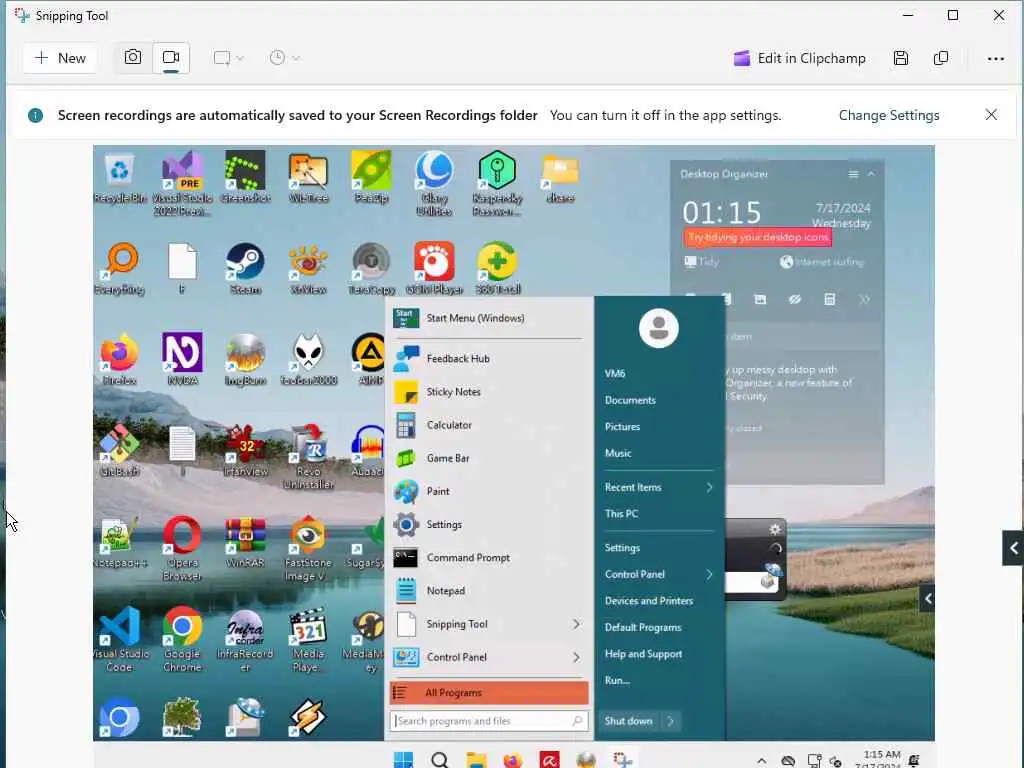Select the WinRAR desktop icon

click(x=246, y=541)
